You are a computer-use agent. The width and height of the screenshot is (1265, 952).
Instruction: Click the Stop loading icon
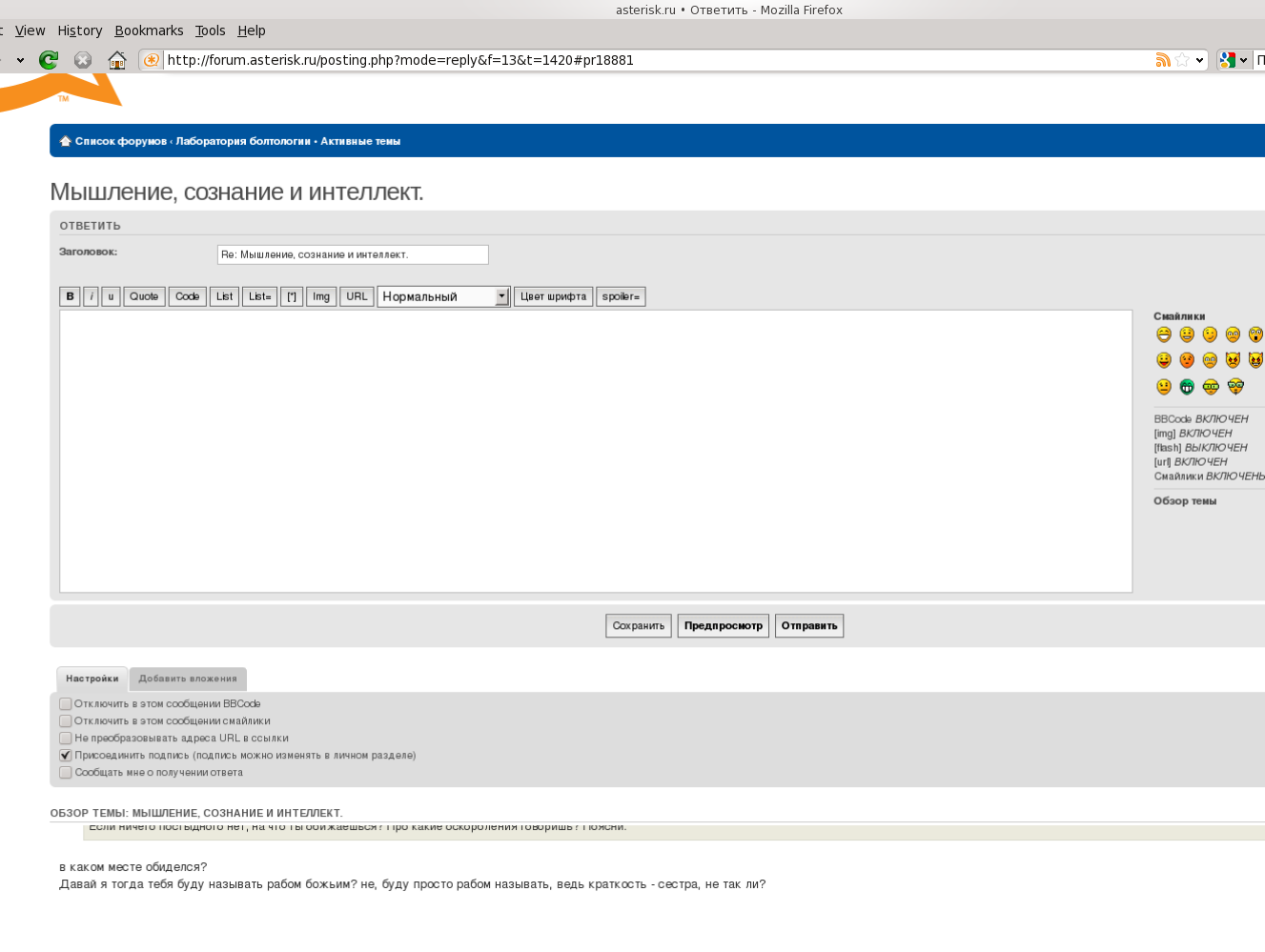click(x=83, y=60)
